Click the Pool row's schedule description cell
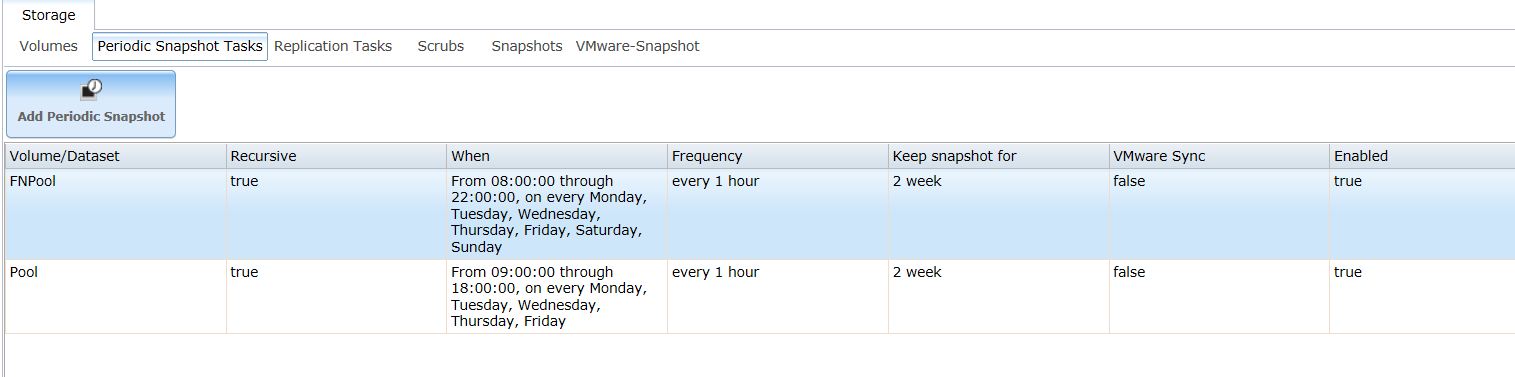Screen dimensions: 1515x377 557,297
